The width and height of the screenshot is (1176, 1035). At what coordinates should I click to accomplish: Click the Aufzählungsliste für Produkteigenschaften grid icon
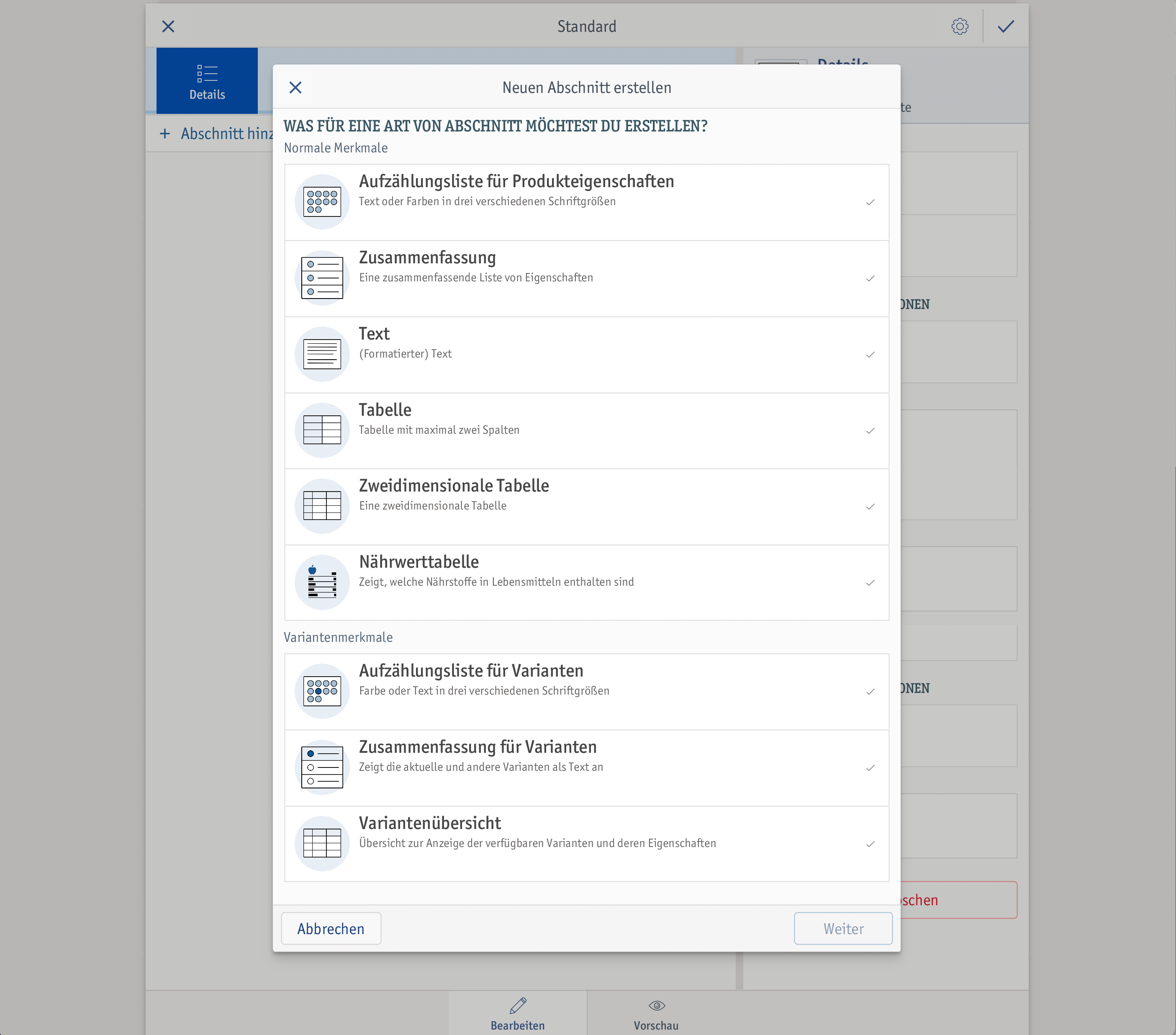click(x=322, y=201)
